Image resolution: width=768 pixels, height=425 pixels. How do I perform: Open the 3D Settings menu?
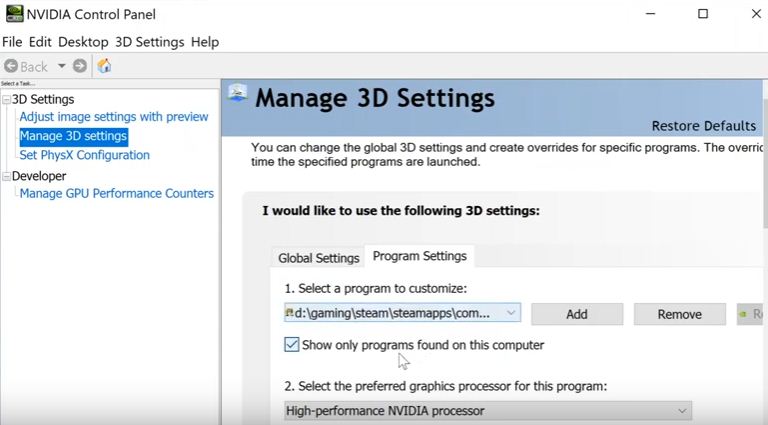coord(150,42)
